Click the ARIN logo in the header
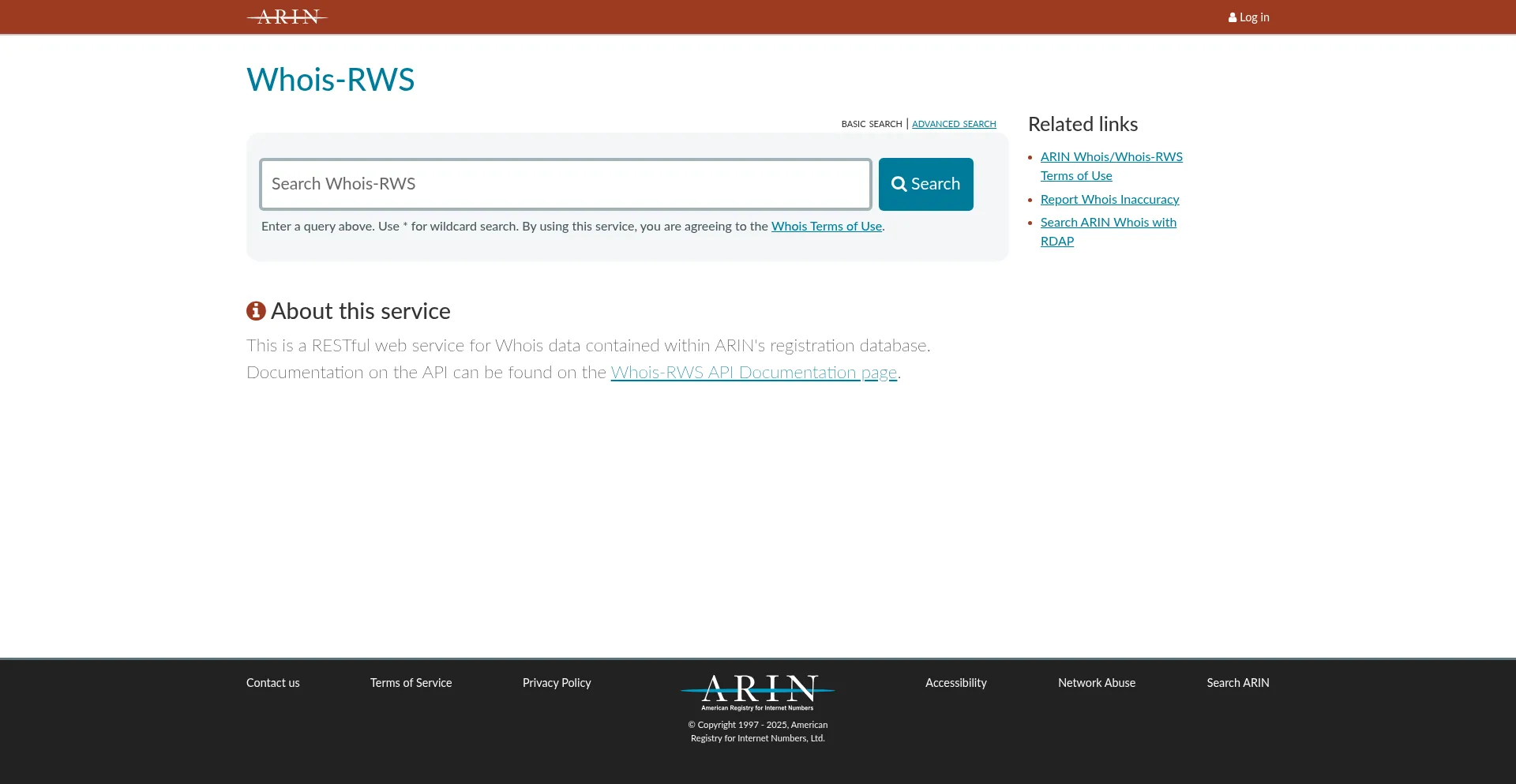1516x784 pixels. click(x=287, y=17)
